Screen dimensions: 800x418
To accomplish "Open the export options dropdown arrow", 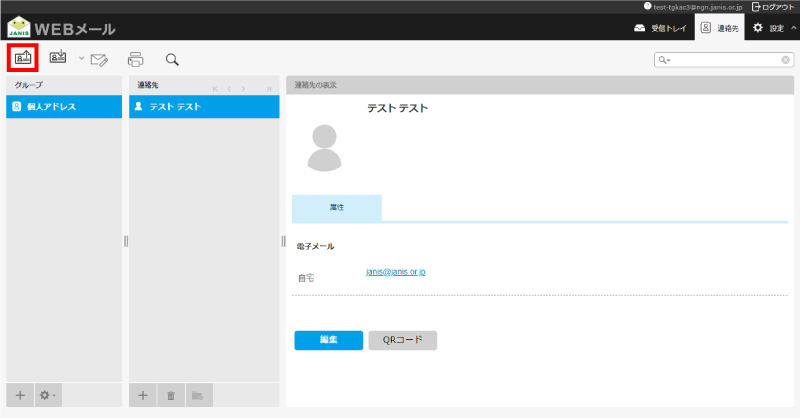I will pyautogui.click(x=81, y=58).
